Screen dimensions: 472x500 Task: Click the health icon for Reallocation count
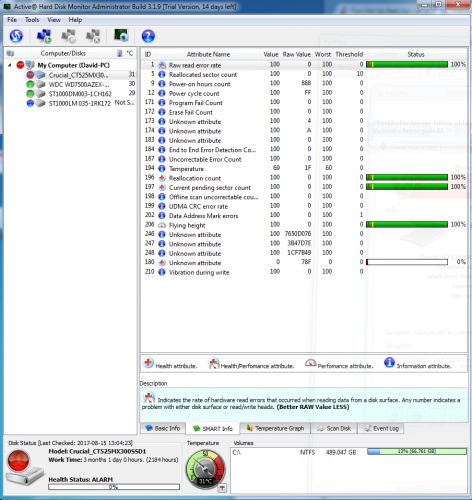(x=162, y=178)
